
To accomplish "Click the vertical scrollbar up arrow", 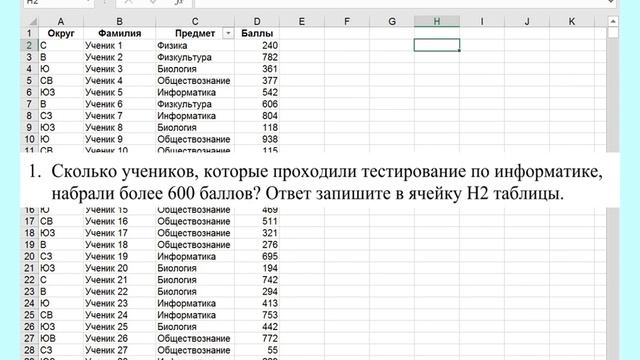I will [x=613, y=21].
